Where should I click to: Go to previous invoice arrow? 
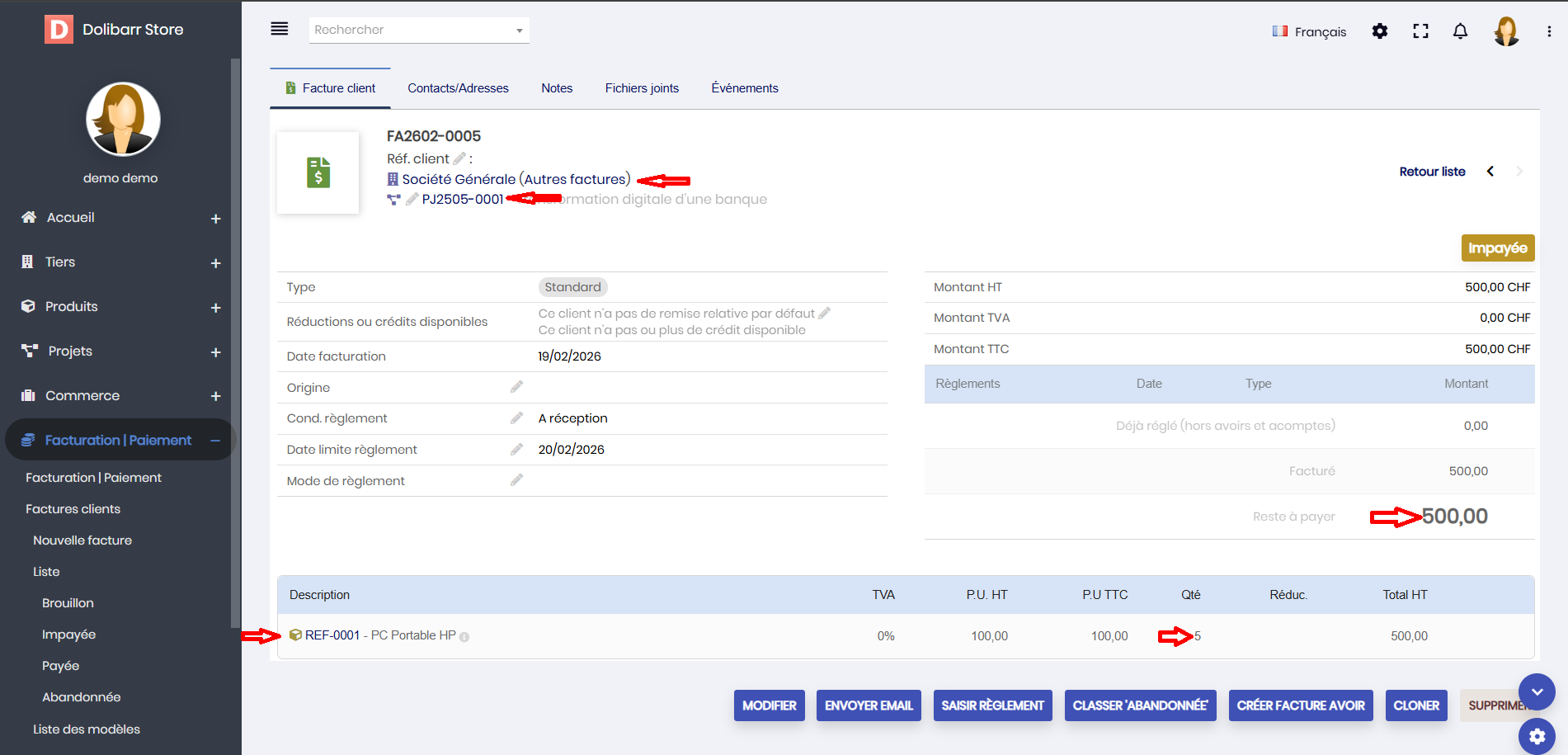tap(1490, 172)
